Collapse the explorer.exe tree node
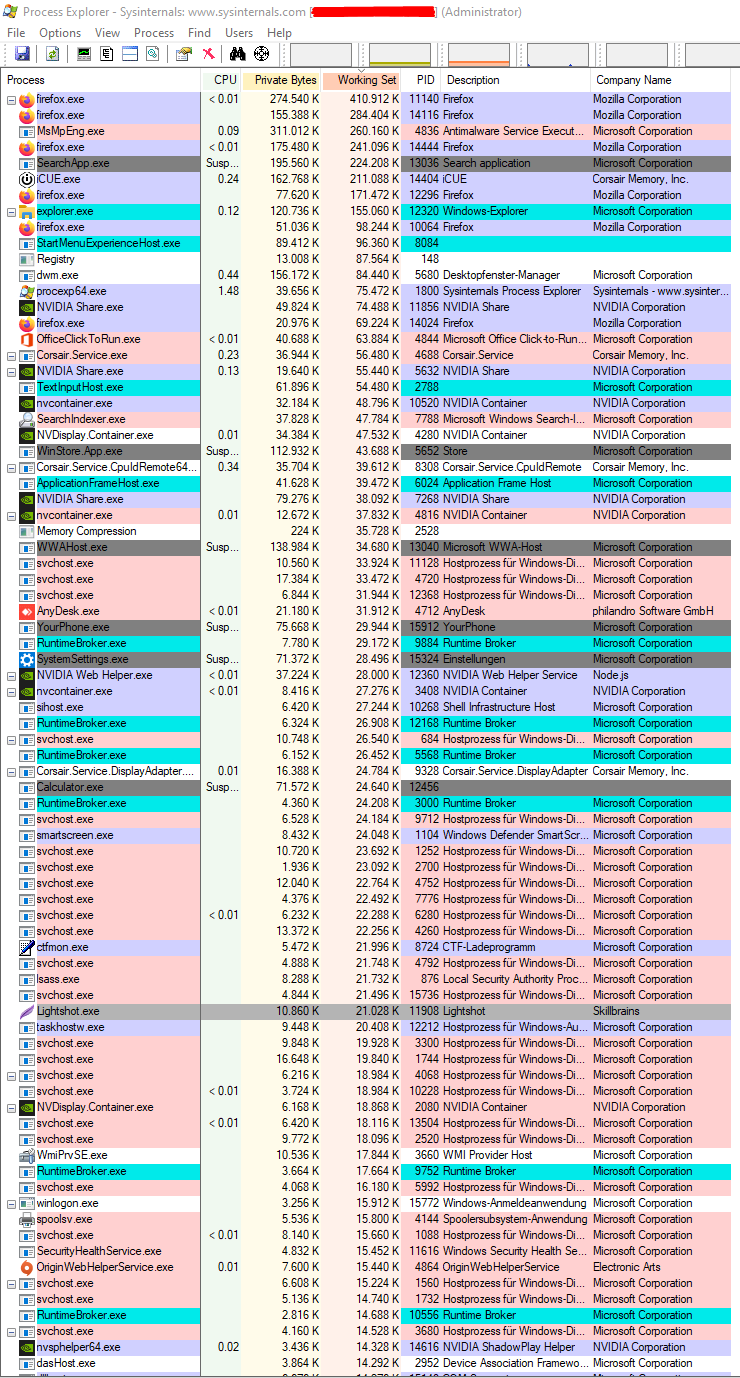The image size is (740, 1378). 12,211
